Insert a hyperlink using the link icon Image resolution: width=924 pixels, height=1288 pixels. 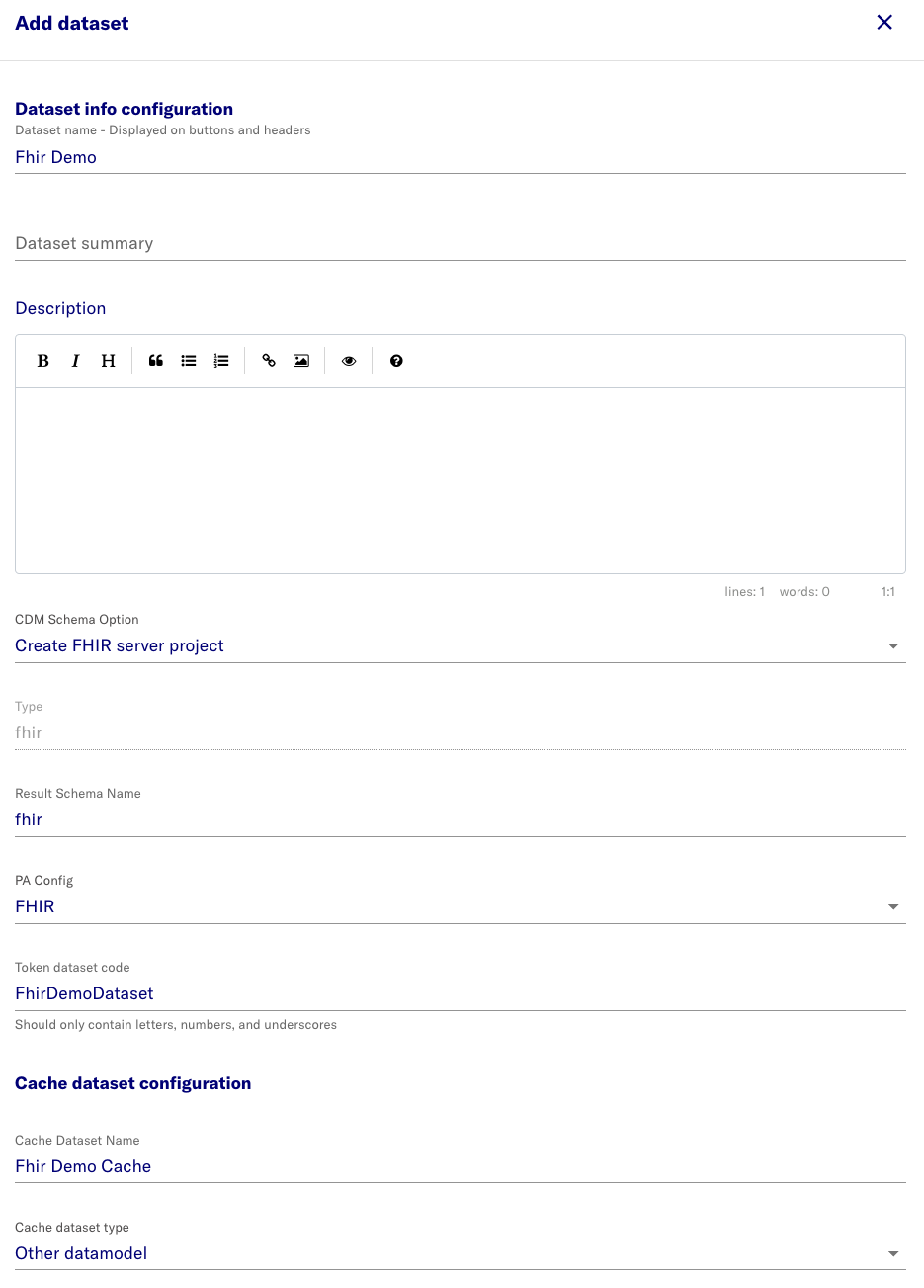[268, 360]
